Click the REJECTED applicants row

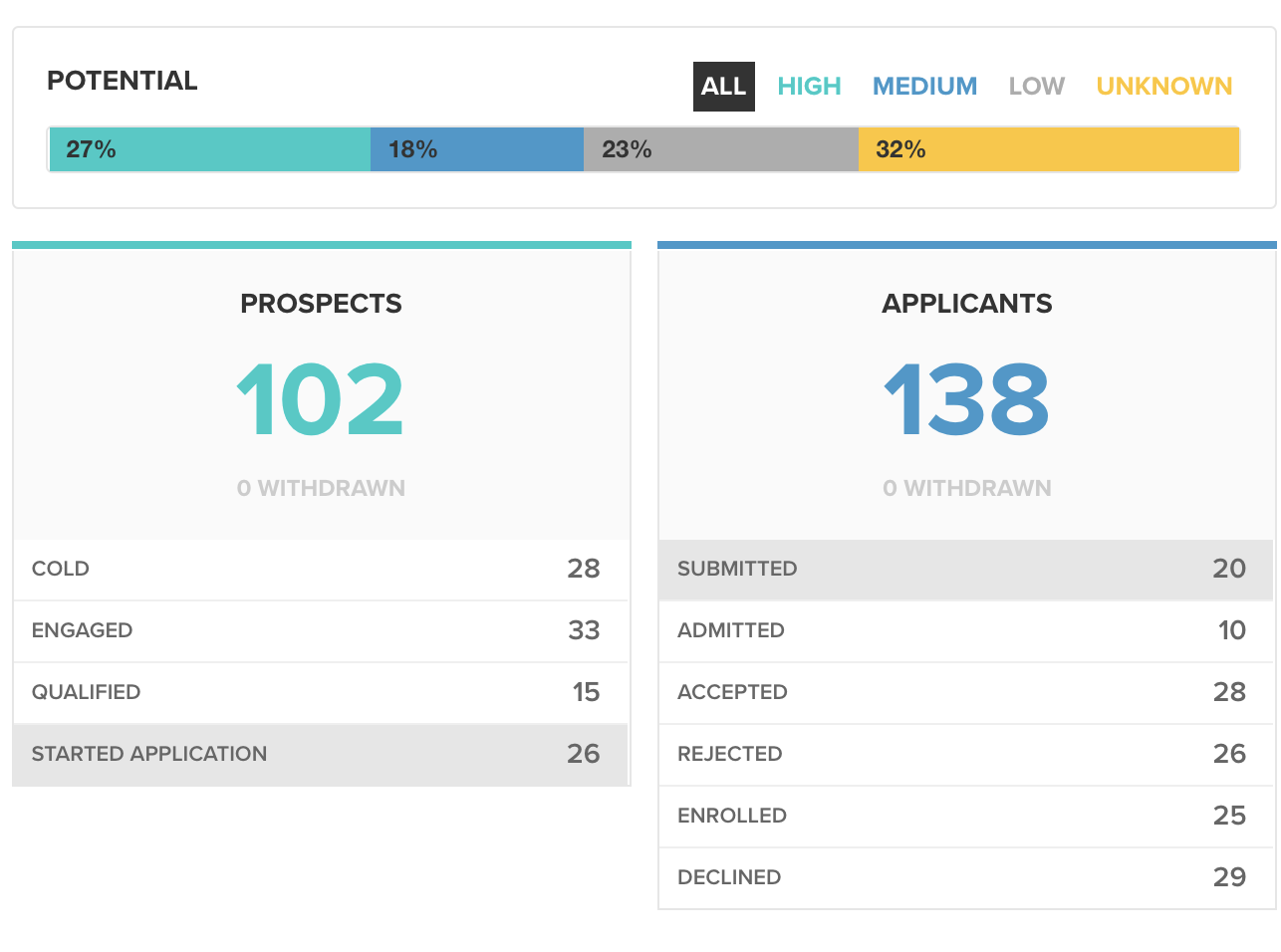[964, 754]
